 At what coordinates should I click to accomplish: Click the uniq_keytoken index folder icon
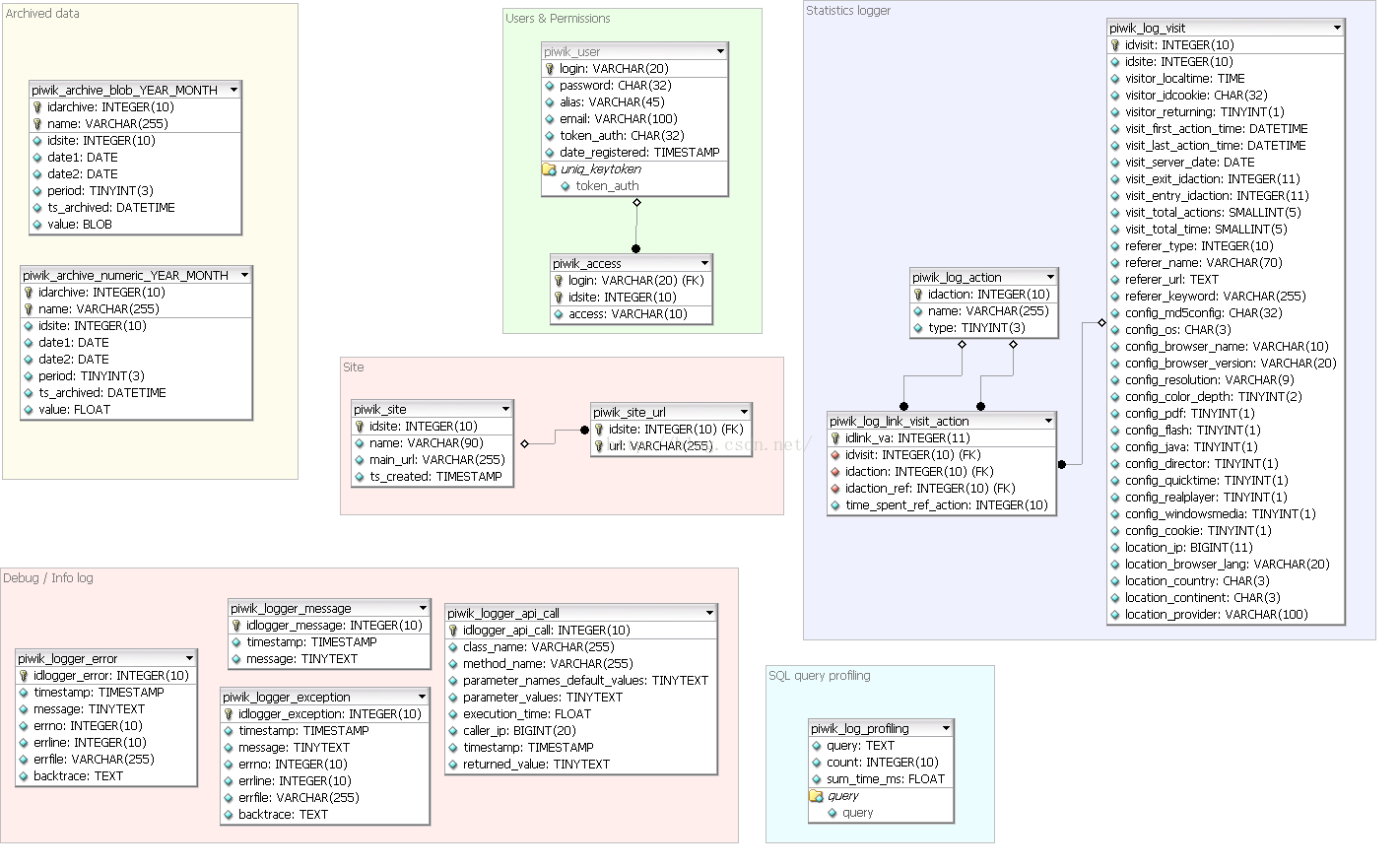[549, 169]
